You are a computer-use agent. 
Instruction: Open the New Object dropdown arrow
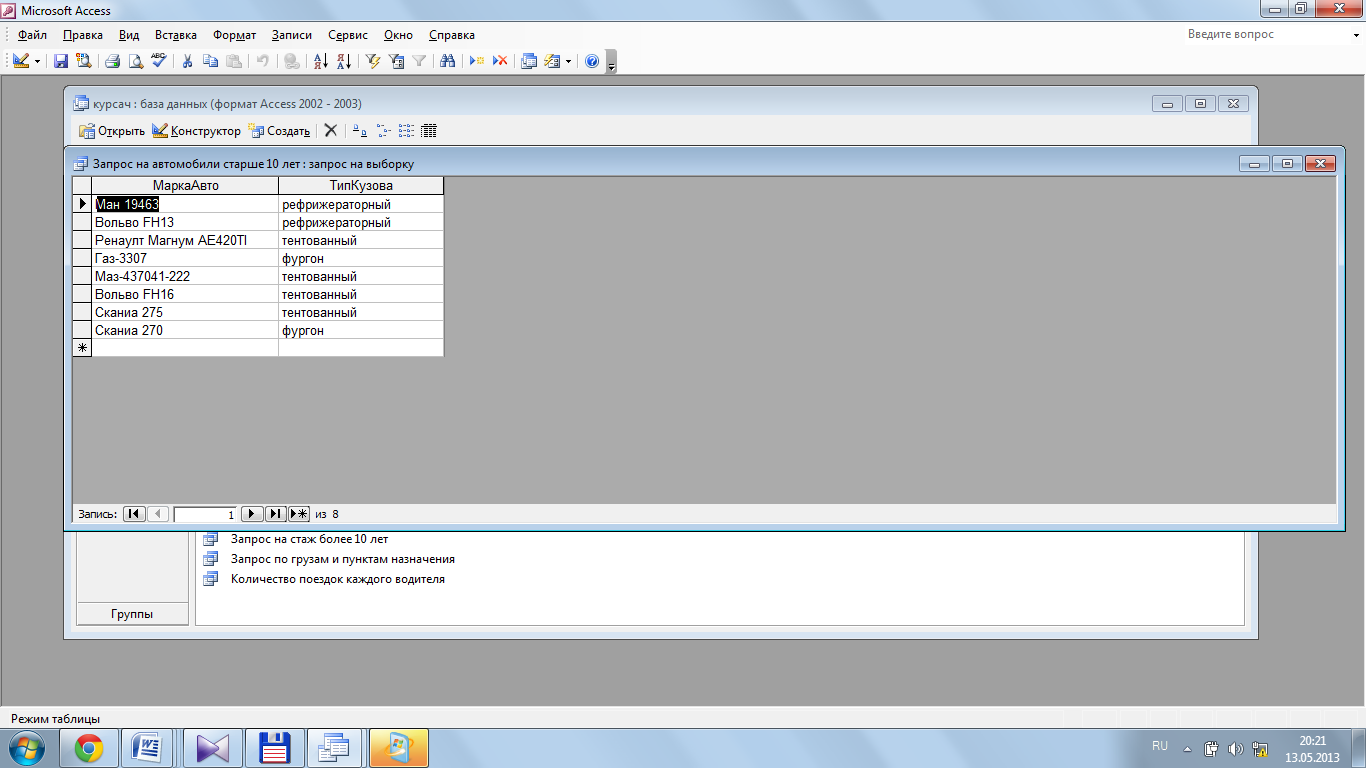(568, 61)
